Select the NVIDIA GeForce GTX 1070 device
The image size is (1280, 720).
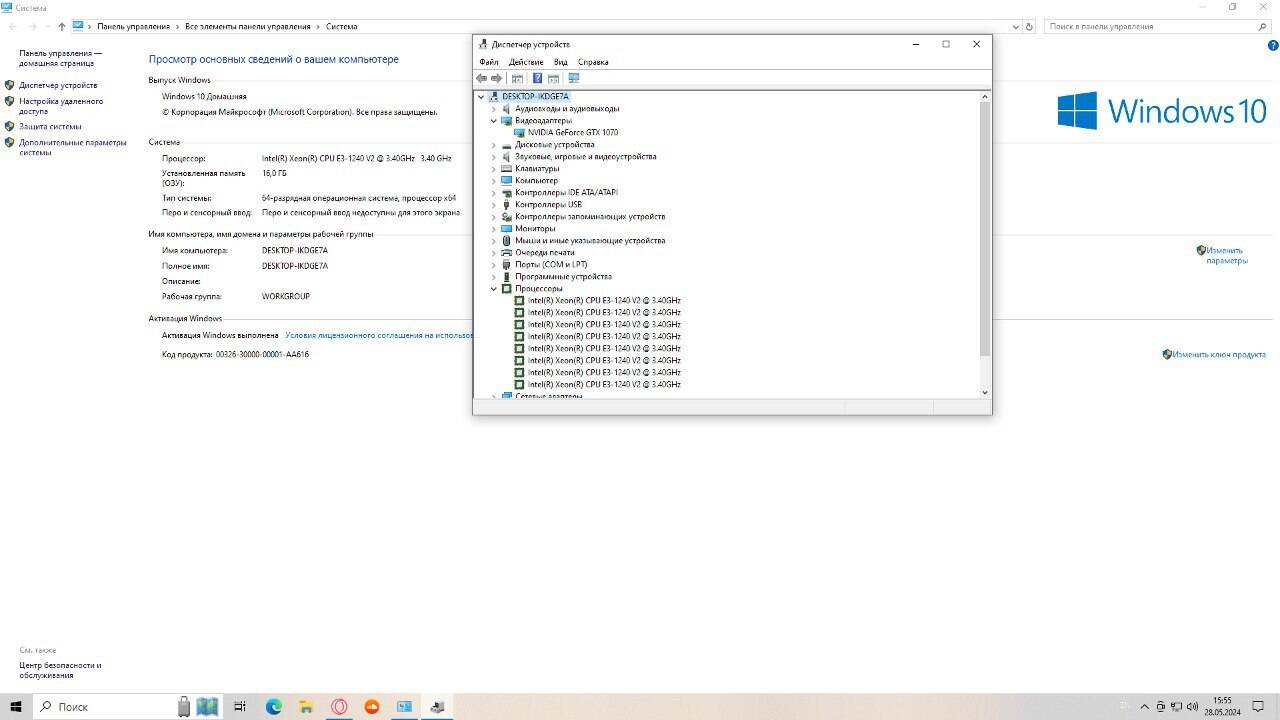pyautogui.click(x=572, y=133)
